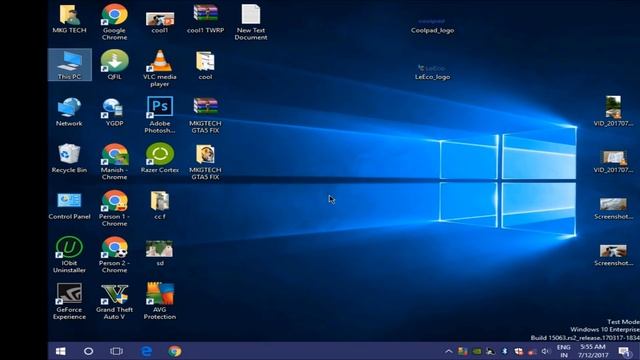Show hidden system tray icons
The height and width of the screenshot is (360, 640).
(448, 351)
